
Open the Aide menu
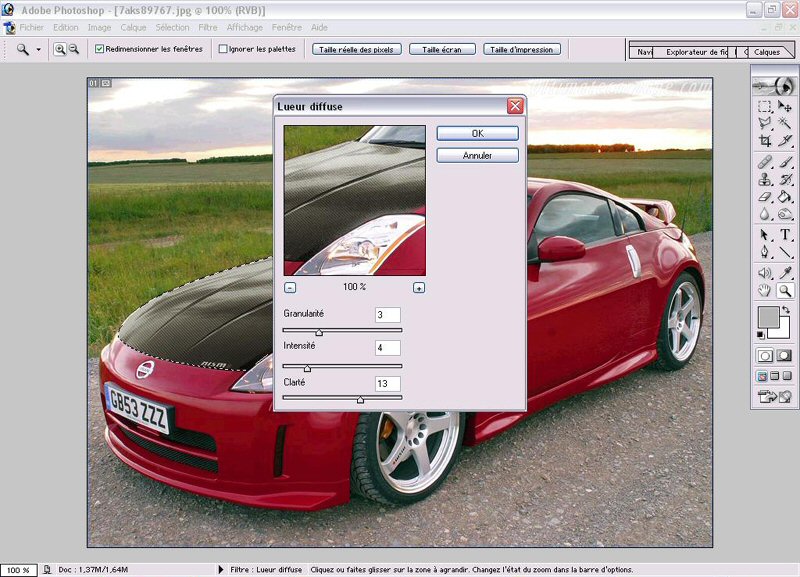click(319, 28)
